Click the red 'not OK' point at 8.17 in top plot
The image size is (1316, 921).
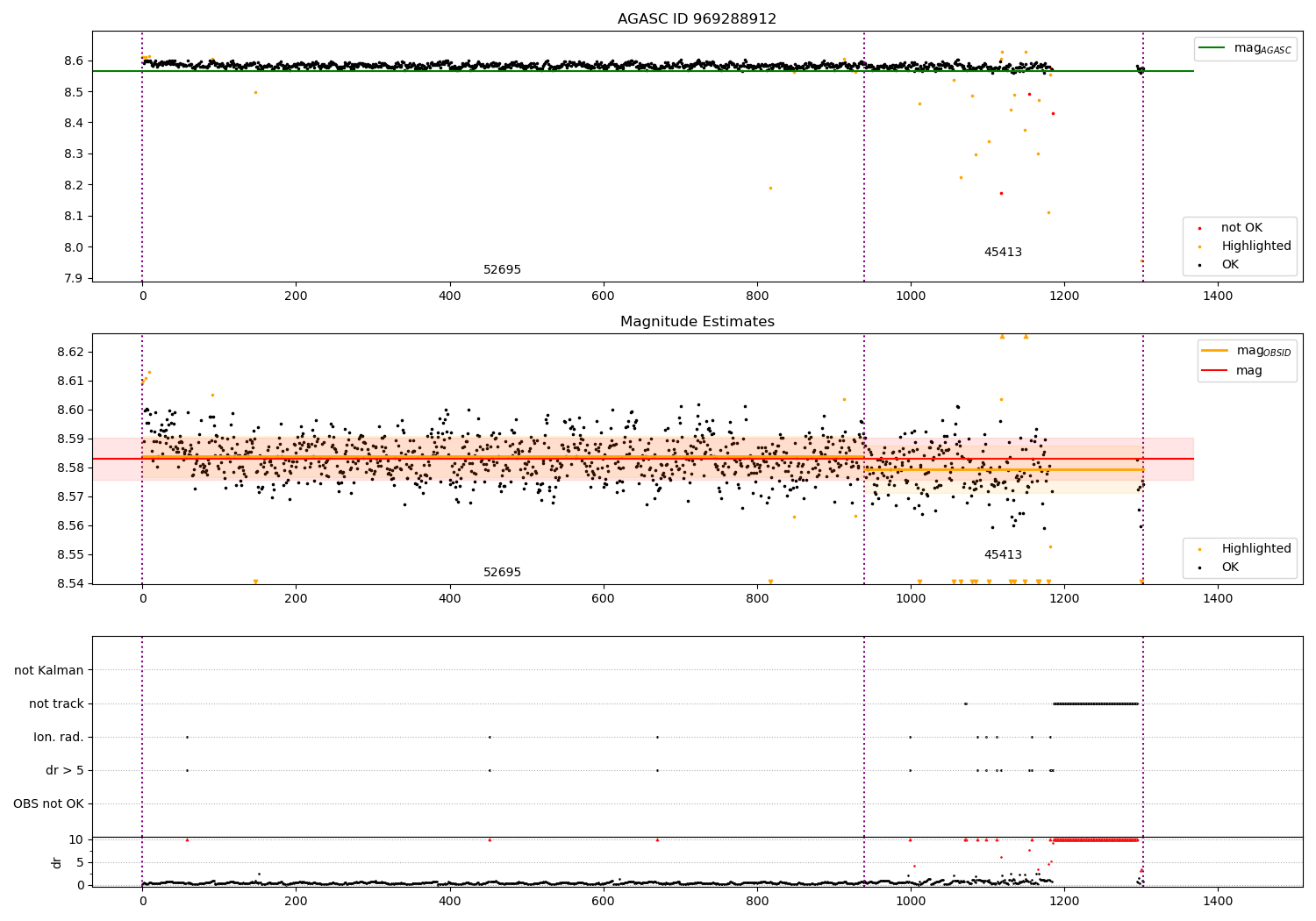[1001, 194]
